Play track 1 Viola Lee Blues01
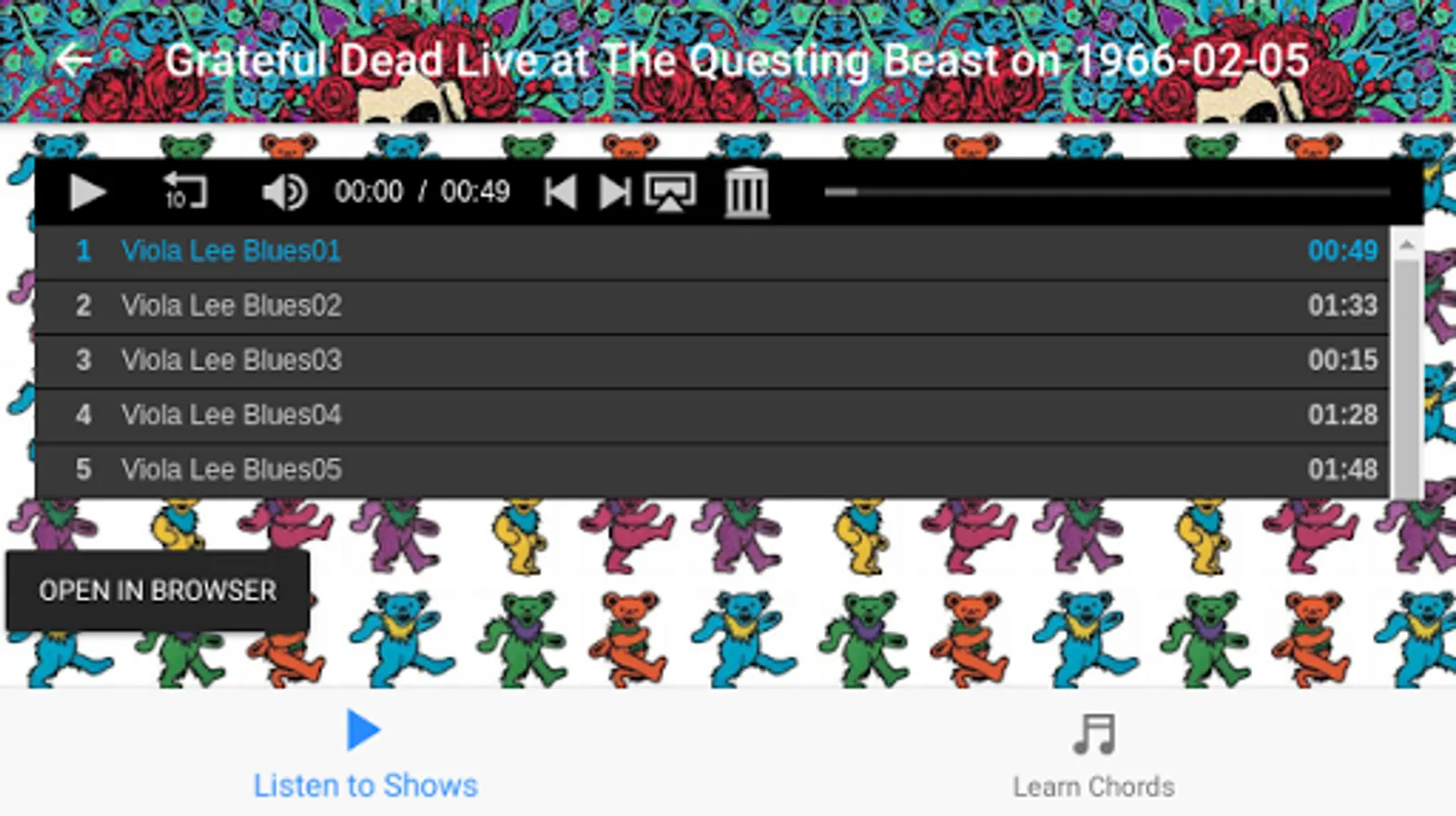 tap(712, 251)
